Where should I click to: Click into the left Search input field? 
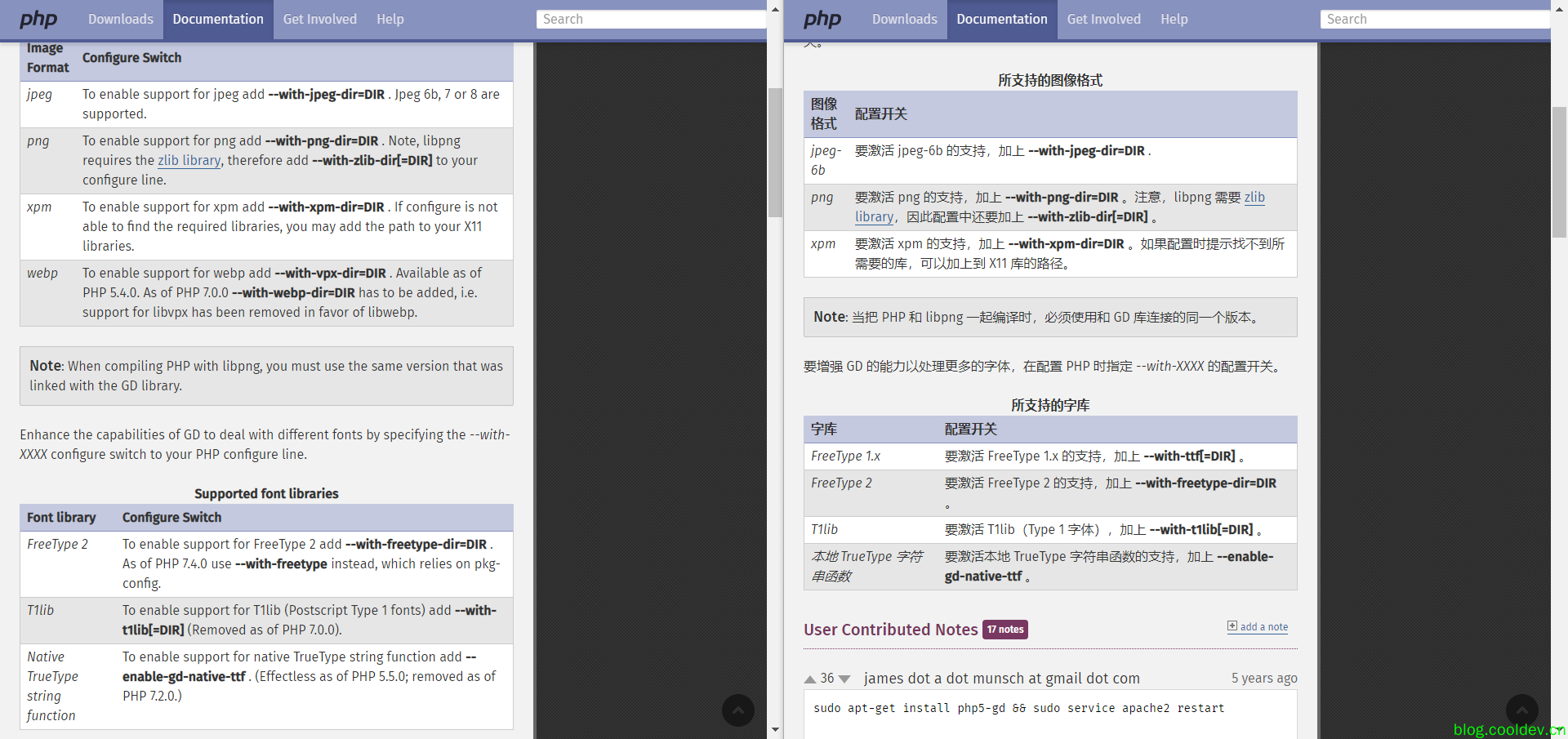(x=649, y=18)
